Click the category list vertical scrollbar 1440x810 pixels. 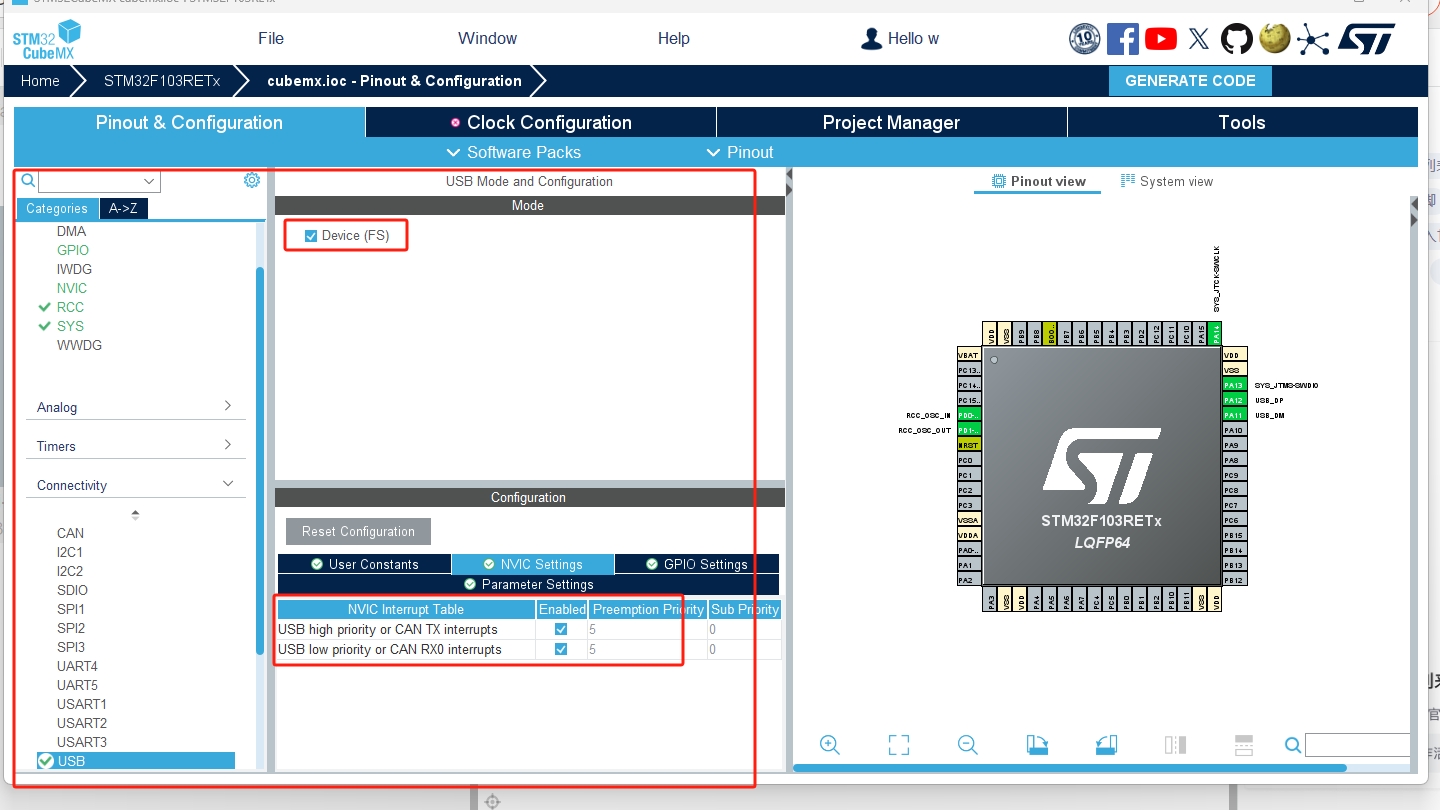(260, 460)
